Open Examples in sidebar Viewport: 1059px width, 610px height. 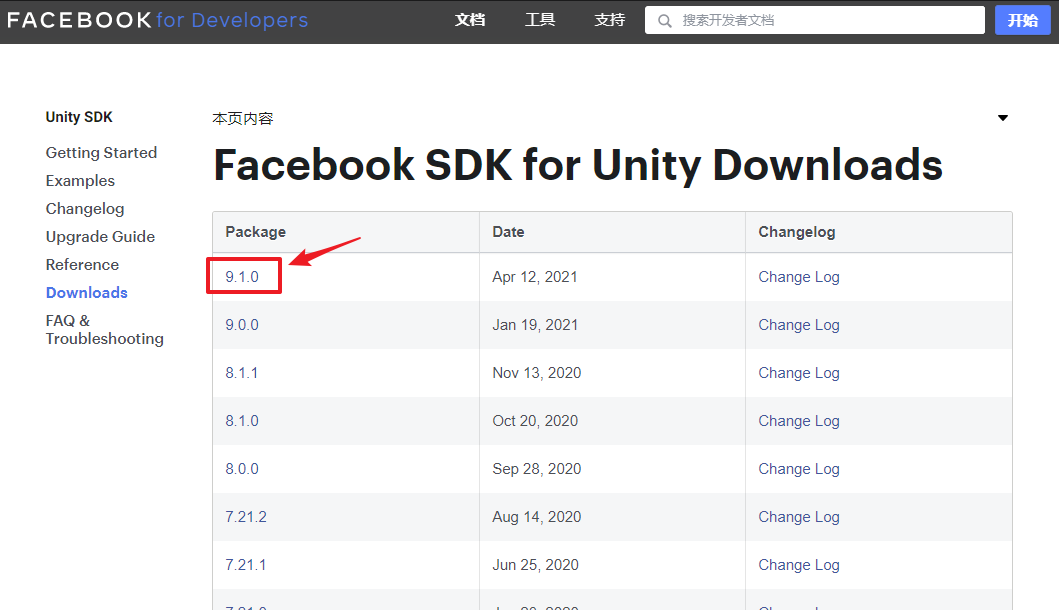click(80, 181)
